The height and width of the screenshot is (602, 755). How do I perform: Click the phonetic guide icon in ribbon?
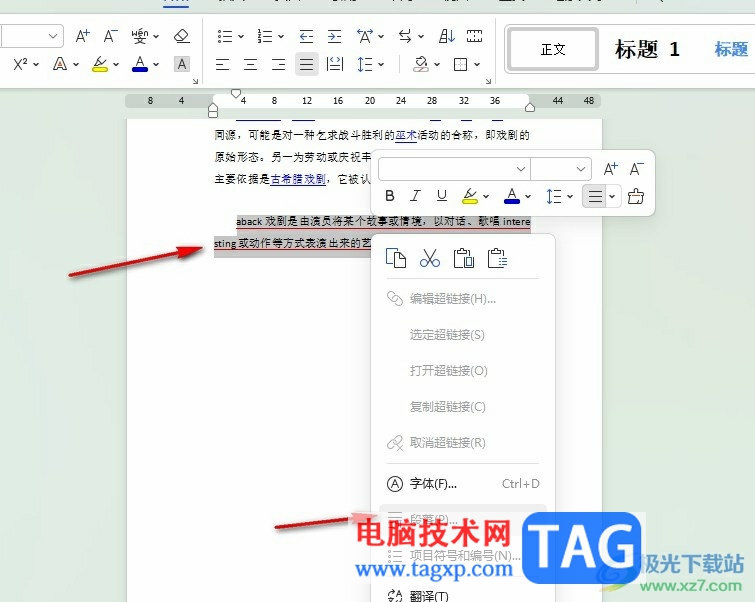tap(140, 36)
